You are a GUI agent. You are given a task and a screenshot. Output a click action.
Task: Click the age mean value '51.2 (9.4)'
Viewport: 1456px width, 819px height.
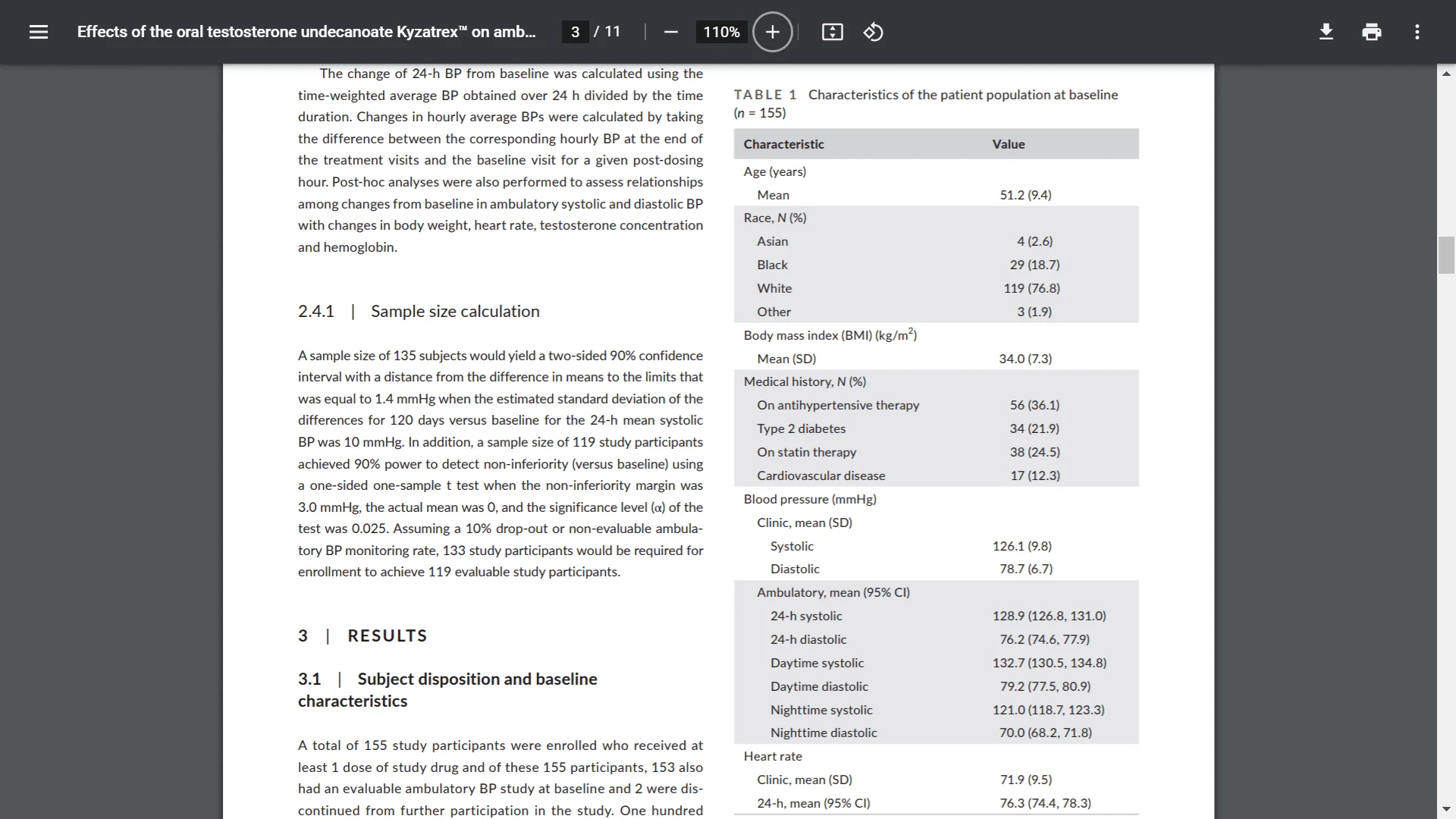pos(1025,195)
